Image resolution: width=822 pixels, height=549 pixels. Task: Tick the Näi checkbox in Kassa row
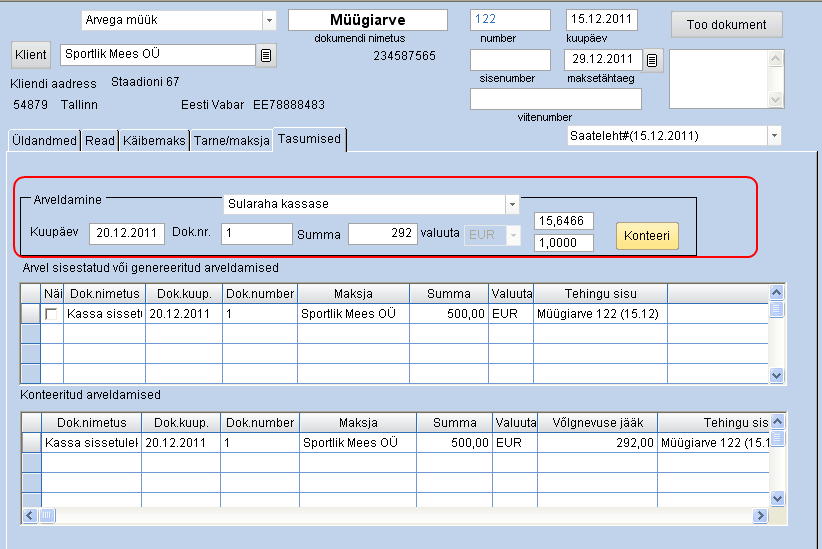click(x=51, y=314)
